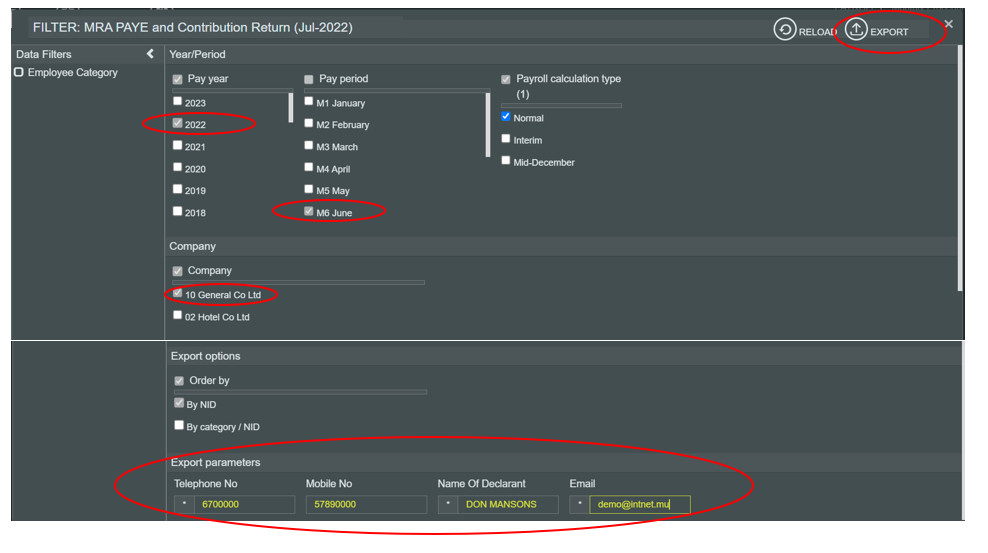Click the Pay year list scrollbar
Screen dimensions: 988x553
click(291, 108)
